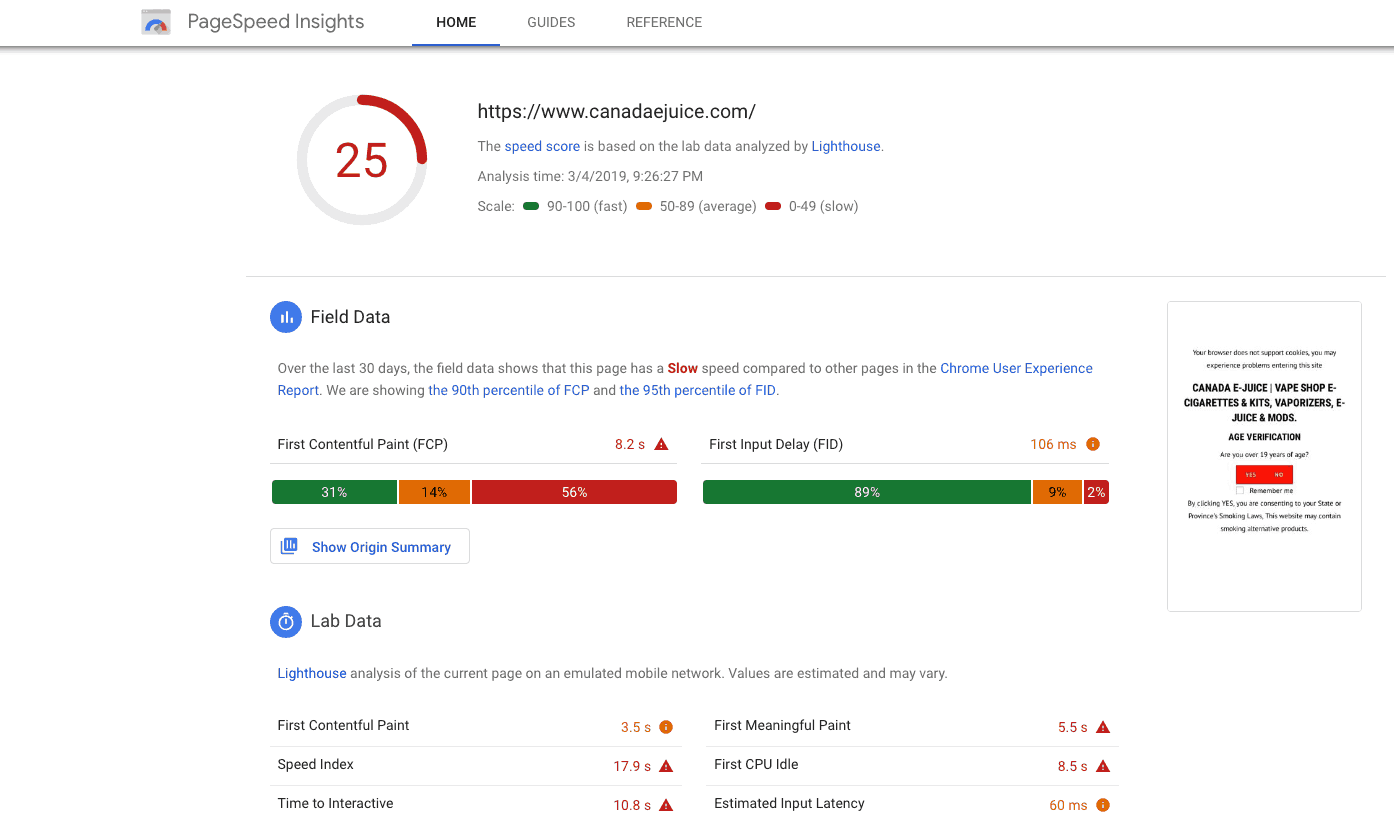Open the HOME tab

tap(456, 22)
